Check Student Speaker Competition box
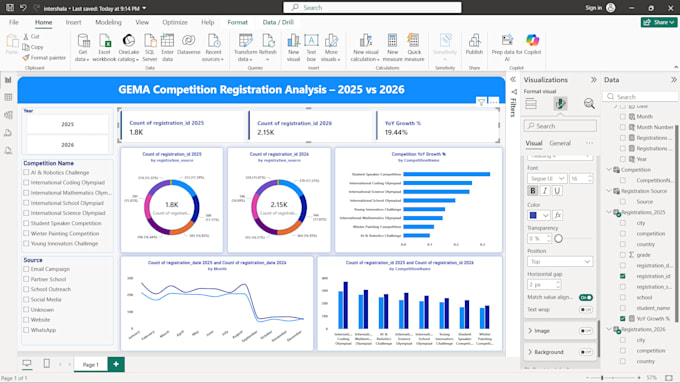Image resolution: width=680 pixels, height=383 pixels. coord(26,223)
